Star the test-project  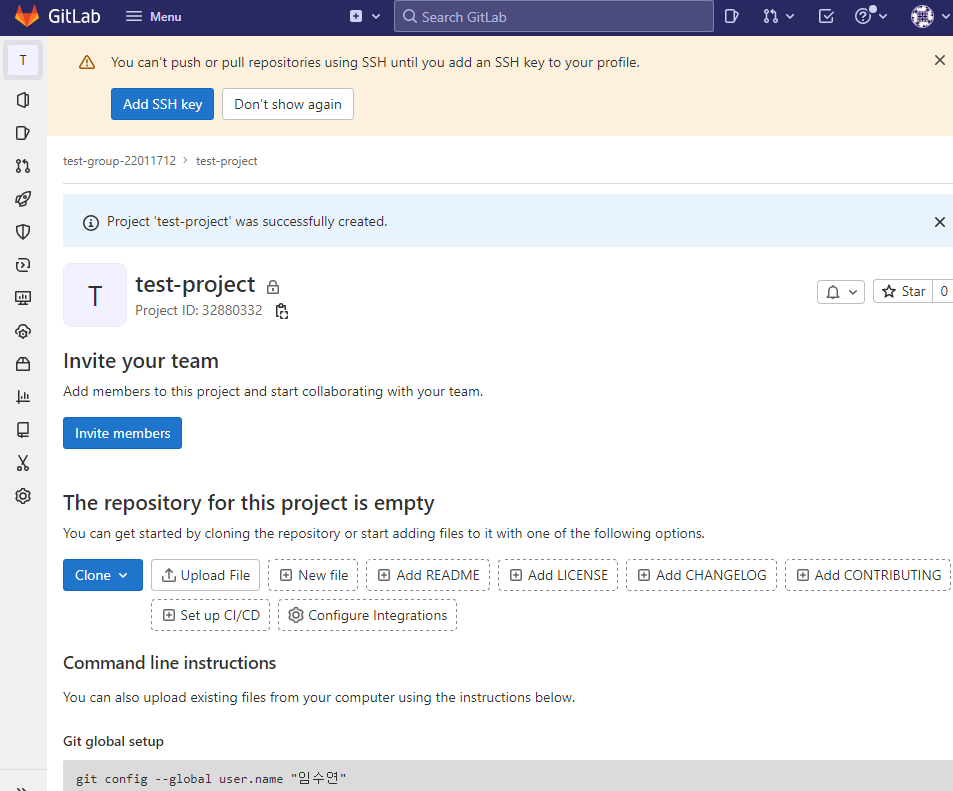[x=903, y=292]
